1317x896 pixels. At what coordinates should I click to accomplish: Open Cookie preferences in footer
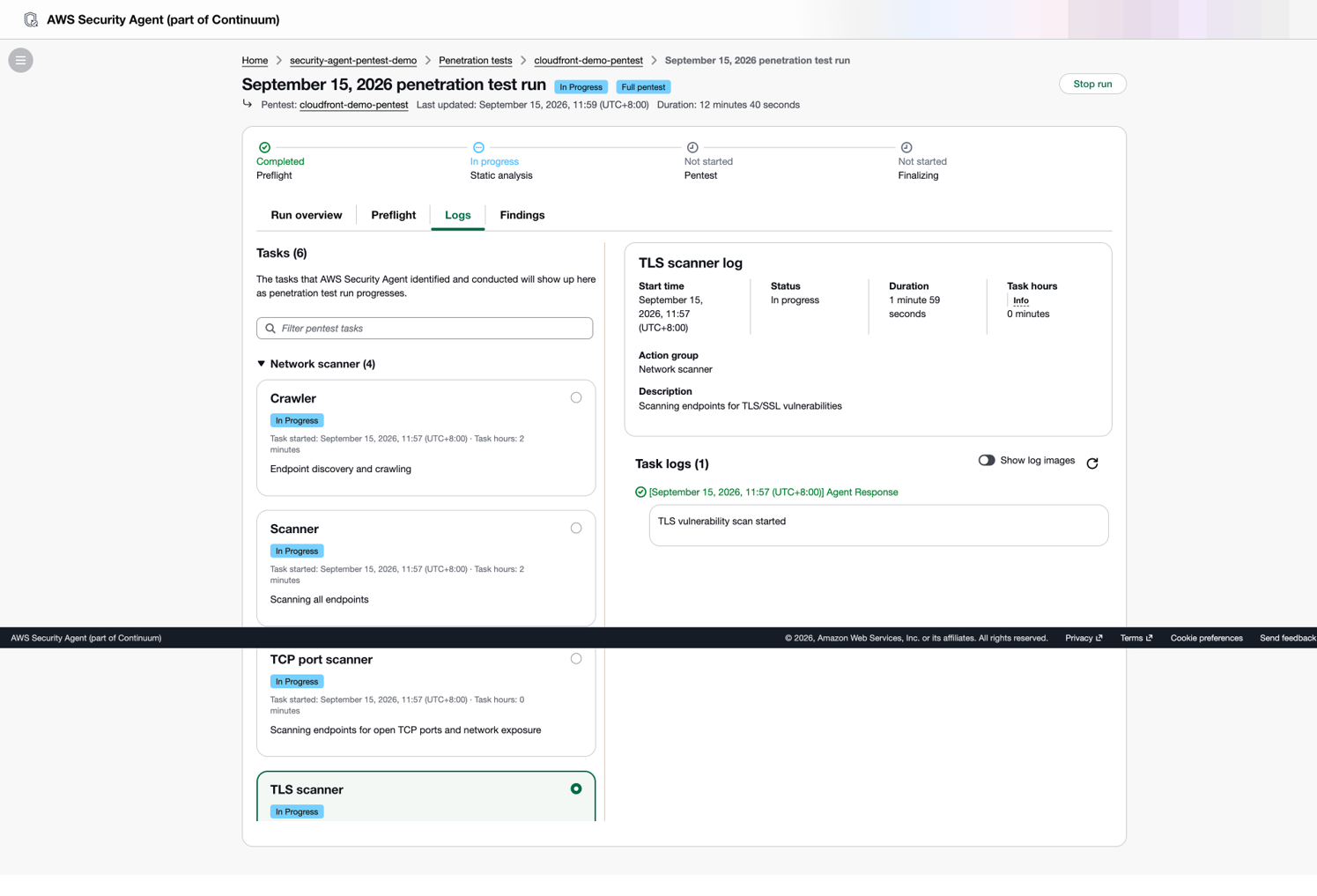coord(1207,638)
